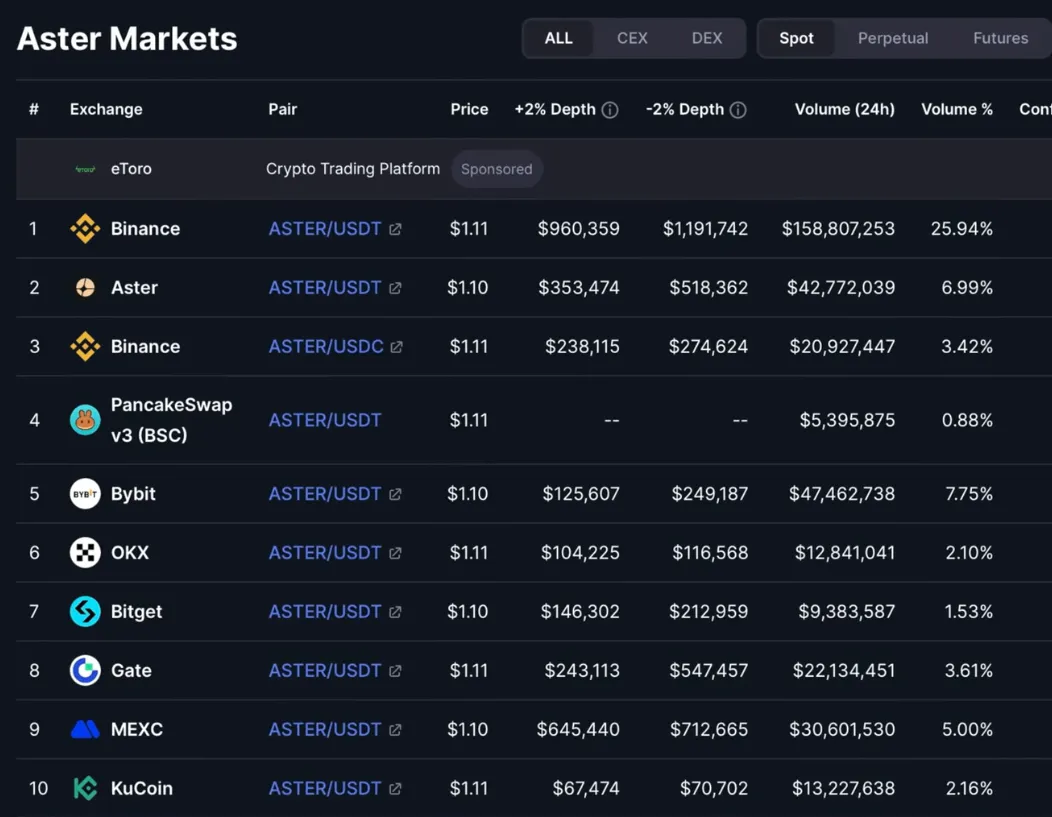Open the Aster exchange ASTER/USDT pair link

pos(325,288)
